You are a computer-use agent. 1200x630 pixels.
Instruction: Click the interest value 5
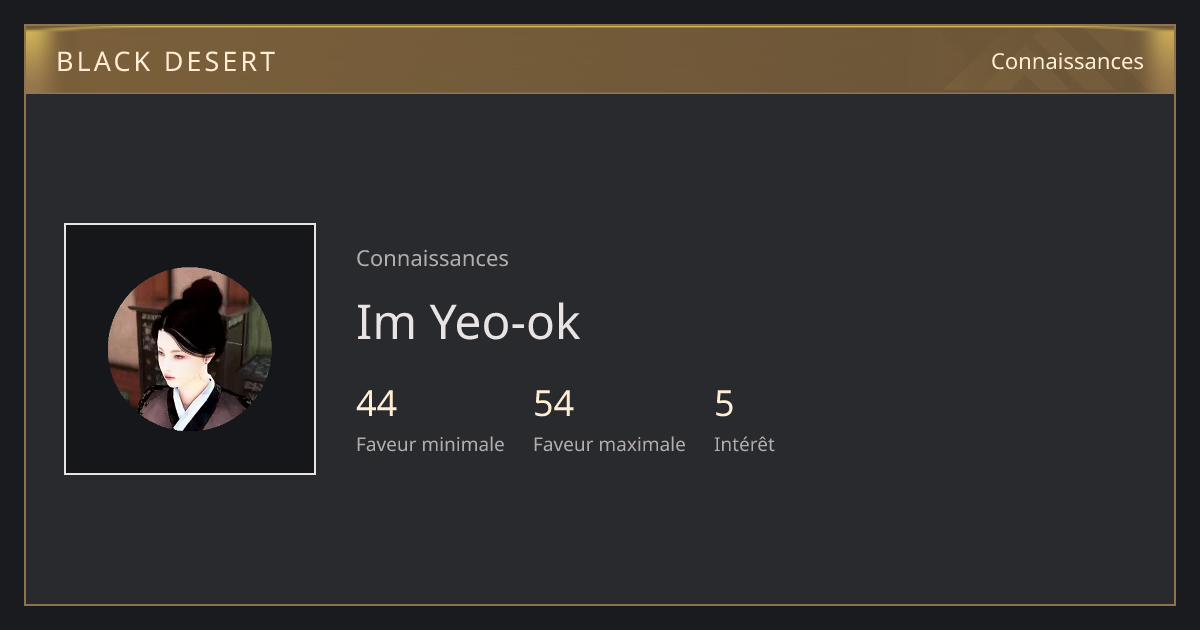pyautogui.click(x=724, y=404)
